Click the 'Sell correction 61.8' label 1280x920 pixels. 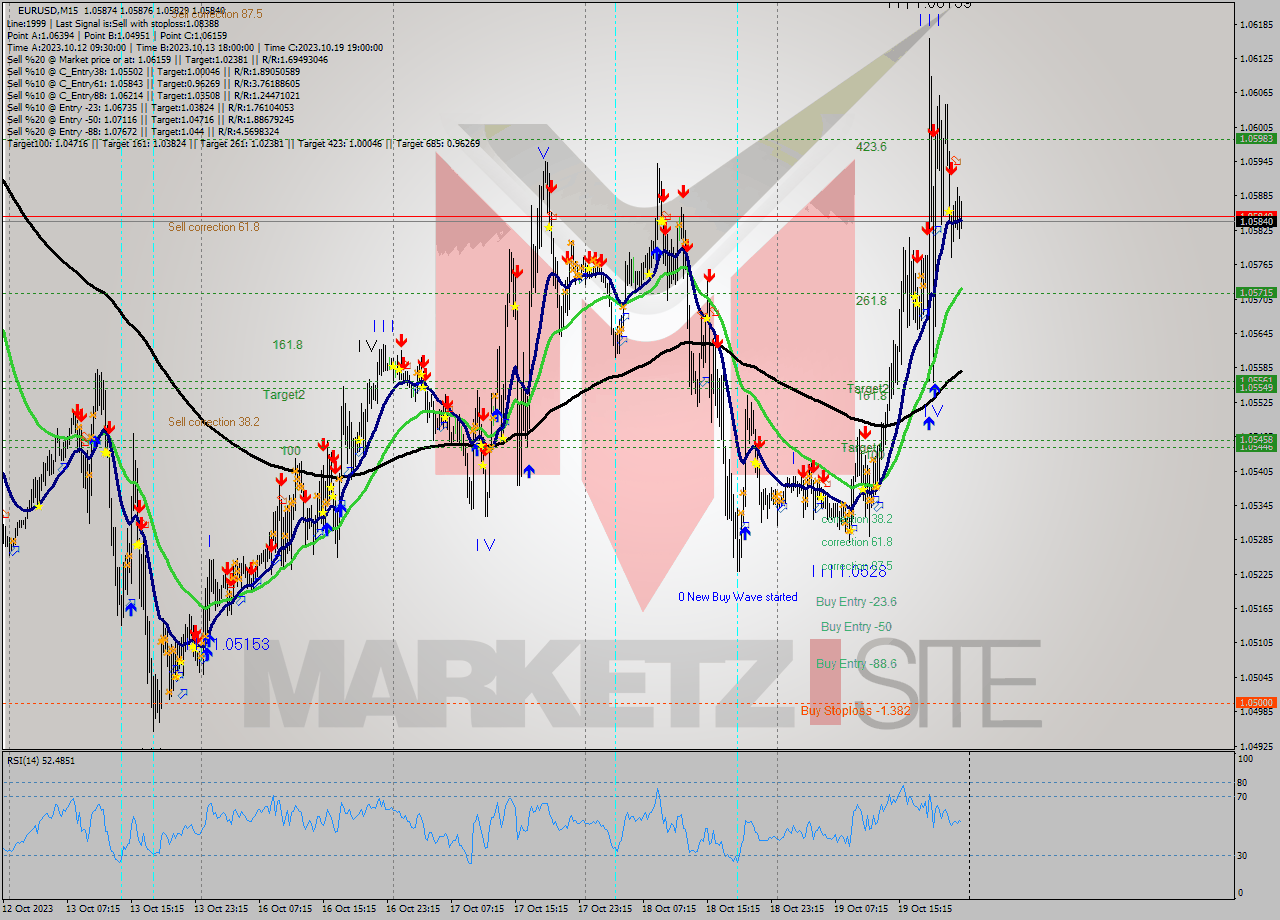[214, 227]
